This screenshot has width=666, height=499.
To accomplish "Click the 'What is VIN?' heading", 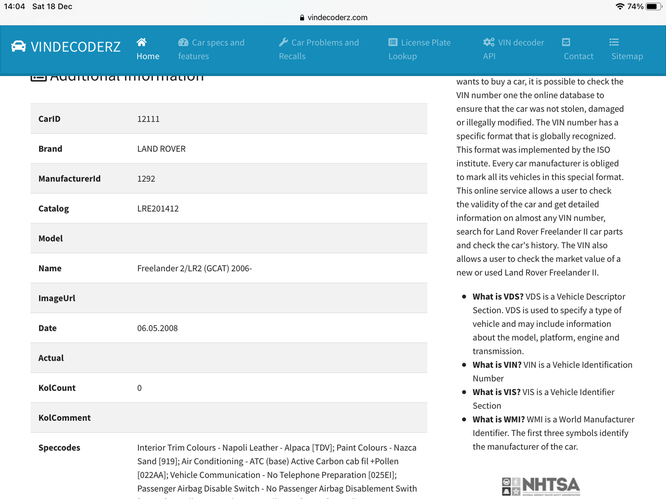I will click(497, 365).
